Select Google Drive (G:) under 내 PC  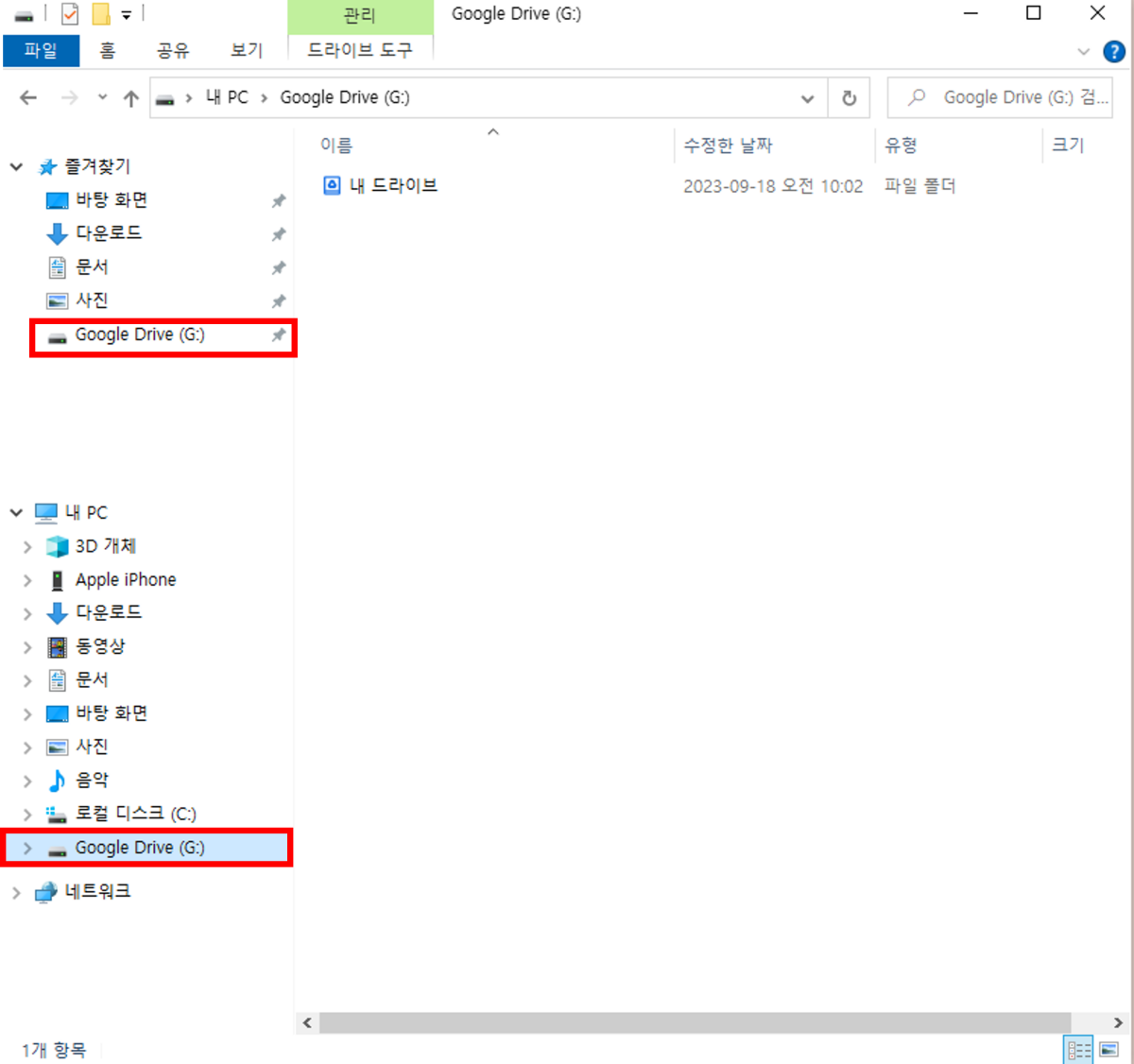tap(139, 848)
